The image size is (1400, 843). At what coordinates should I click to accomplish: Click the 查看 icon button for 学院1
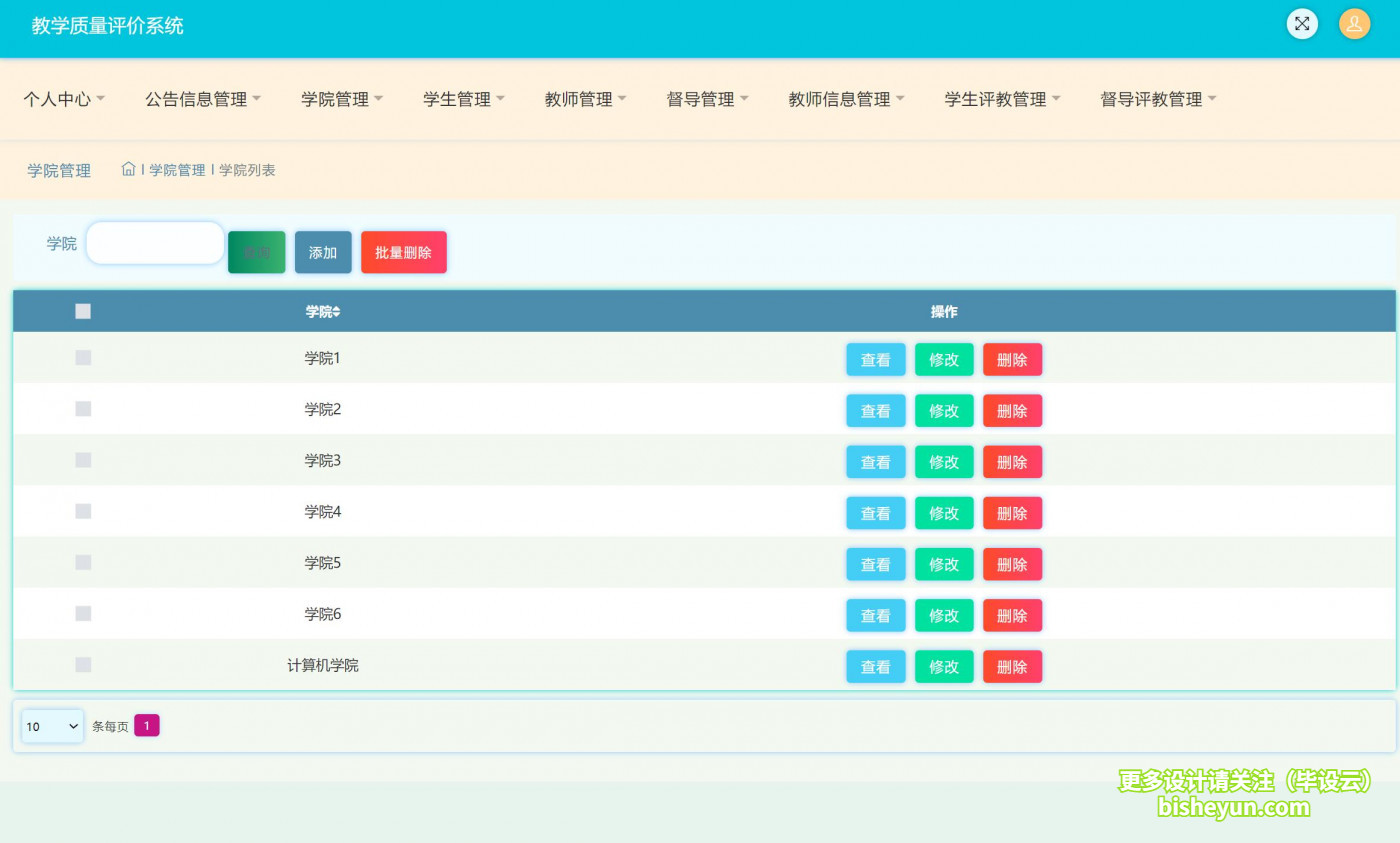point(875,359)
